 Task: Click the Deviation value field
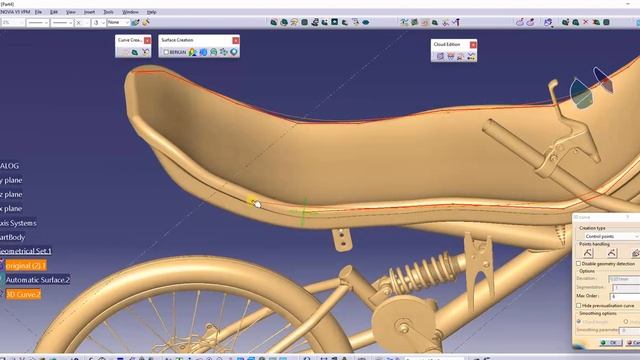point(624,279)
